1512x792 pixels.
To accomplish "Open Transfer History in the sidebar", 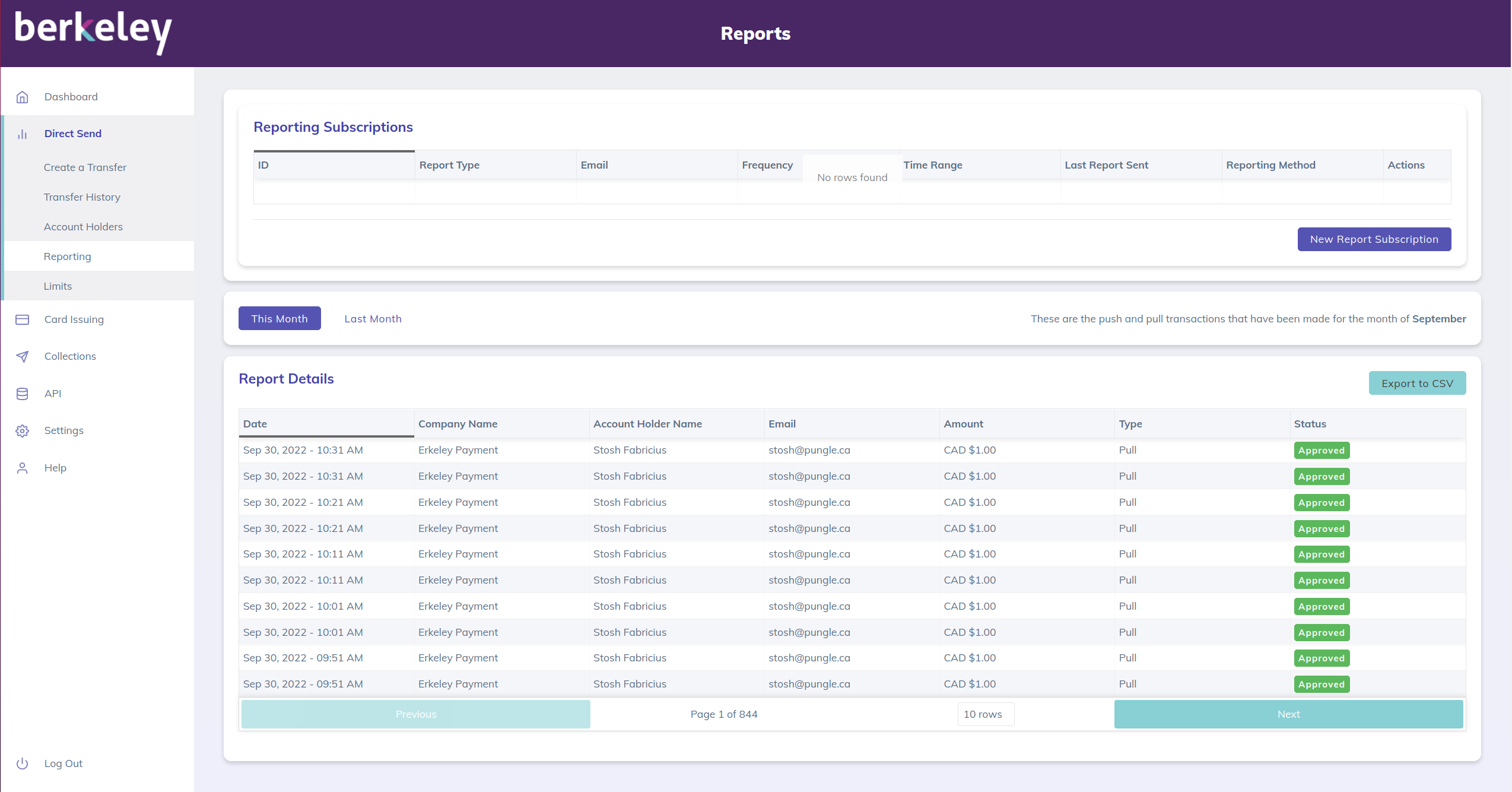I will tap(82, 197).
